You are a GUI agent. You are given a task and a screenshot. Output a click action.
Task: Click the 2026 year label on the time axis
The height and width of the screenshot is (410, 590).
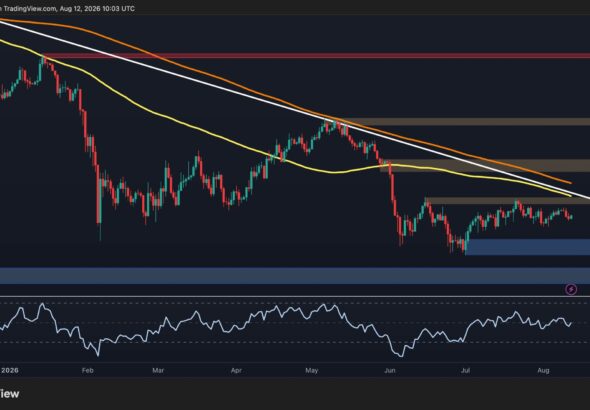[x=9, y=371]
